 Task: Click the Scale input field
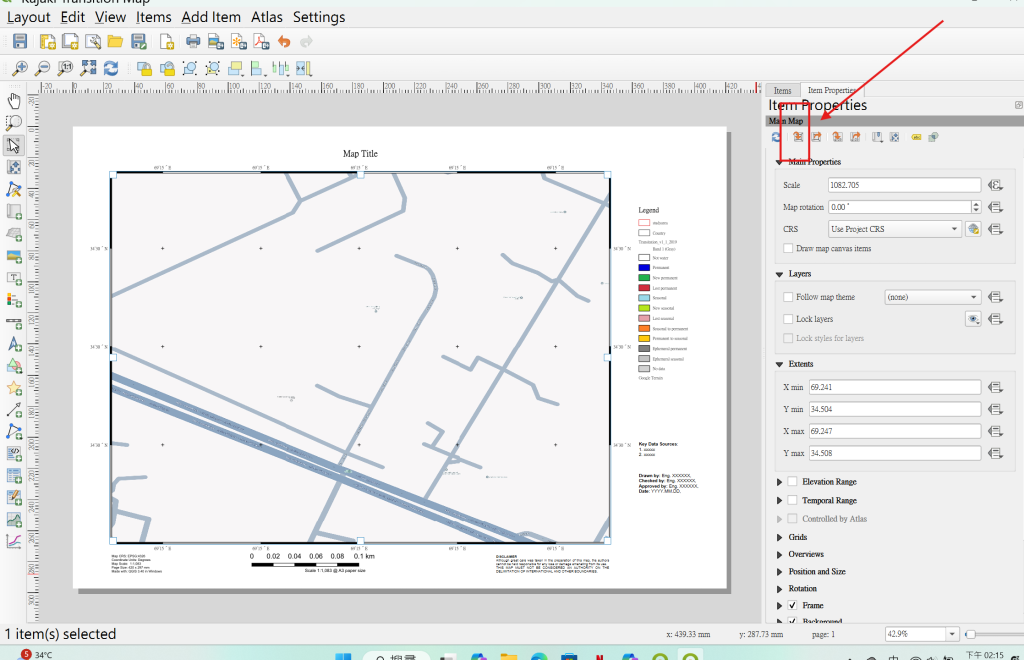[x=904, y=185]
